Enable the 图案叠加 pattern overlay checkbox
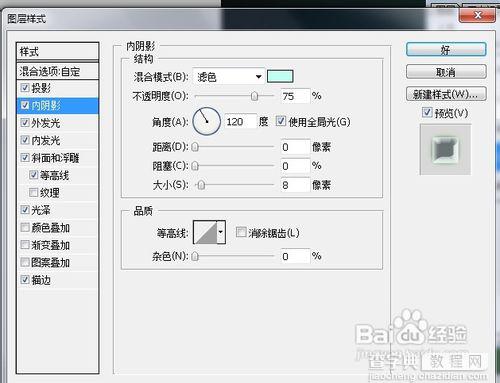The height and width of the screenshot is (383, 500). pos(25,262)
